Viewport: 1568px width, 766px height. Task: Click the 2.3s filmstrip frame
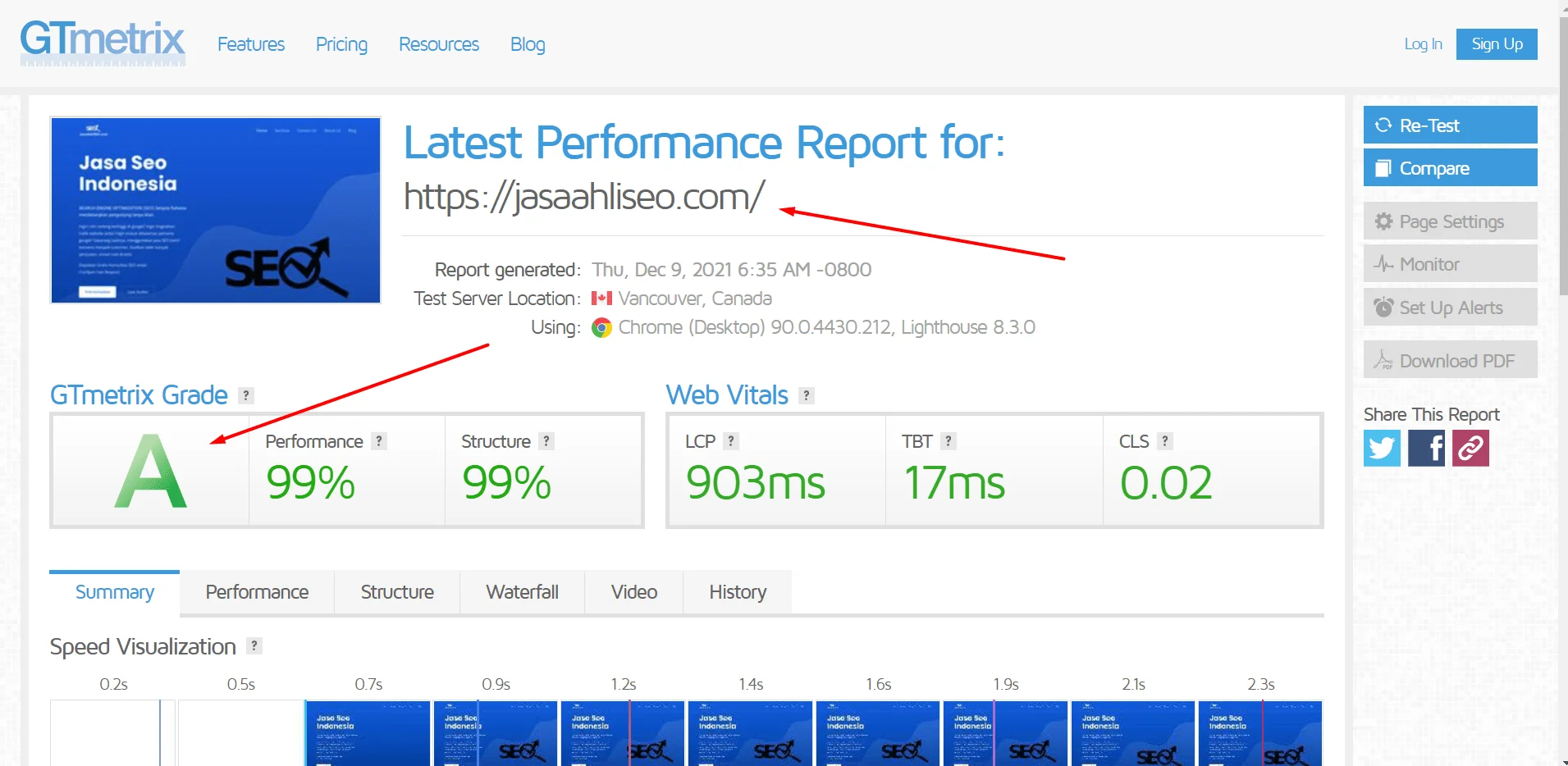pos(1260,733)
